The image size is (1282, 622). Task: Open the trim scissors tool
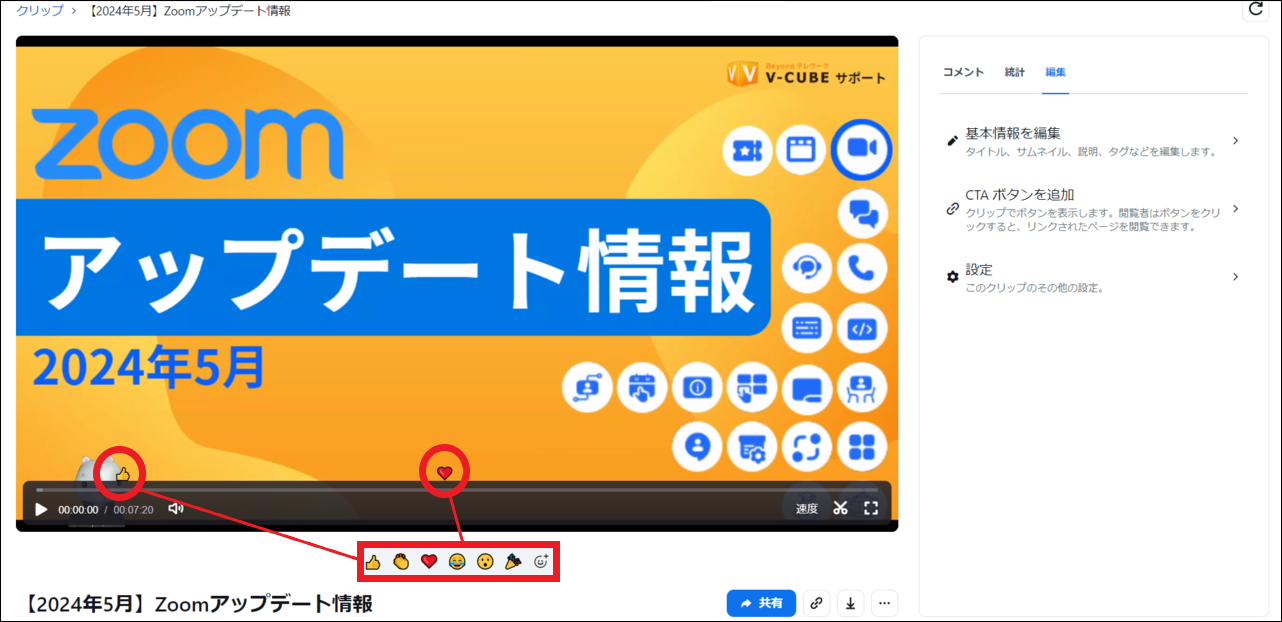(840, 508)
